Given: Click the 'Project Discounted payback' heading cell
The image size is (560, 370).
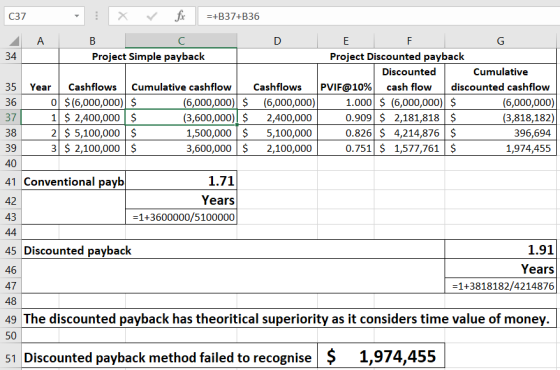Looking at the screenshot, I should click(397, 56).
